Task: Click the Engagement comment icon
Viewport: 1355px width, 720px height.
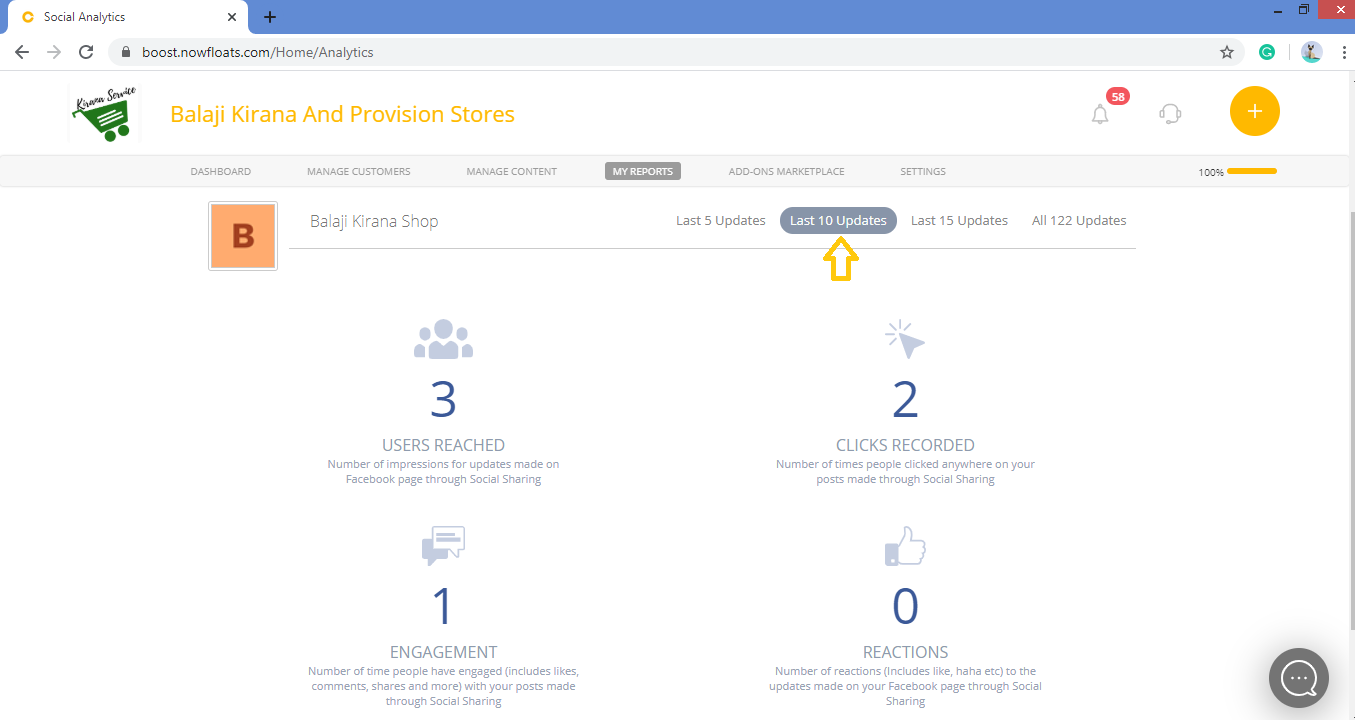Action: [443, 545]
